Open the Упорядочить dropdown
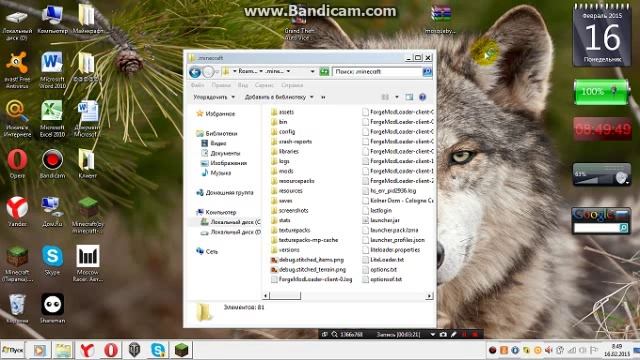The height and width of the screenshot is (360, 640). click(x=214, y=97)
